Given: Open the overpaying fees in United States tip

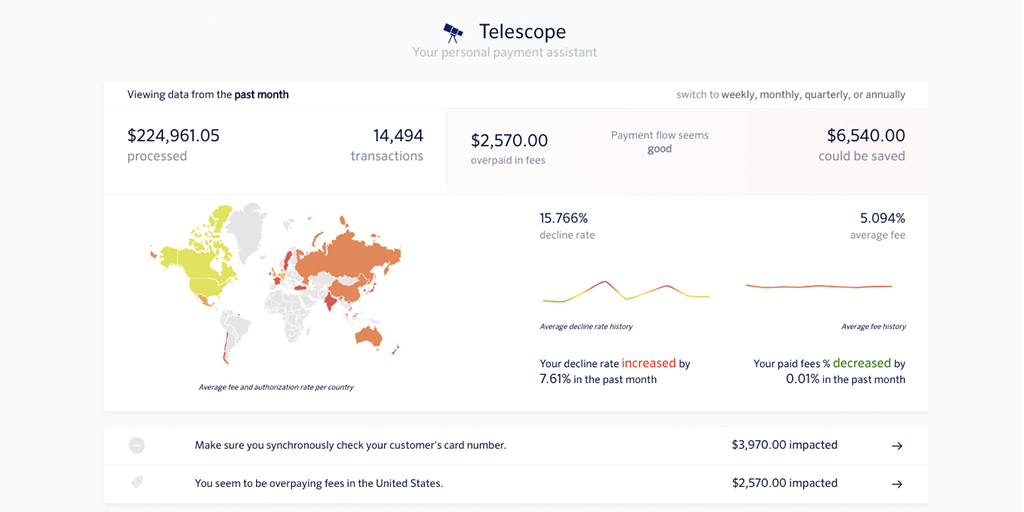Looking at the screenshot, I should (318, 483).
